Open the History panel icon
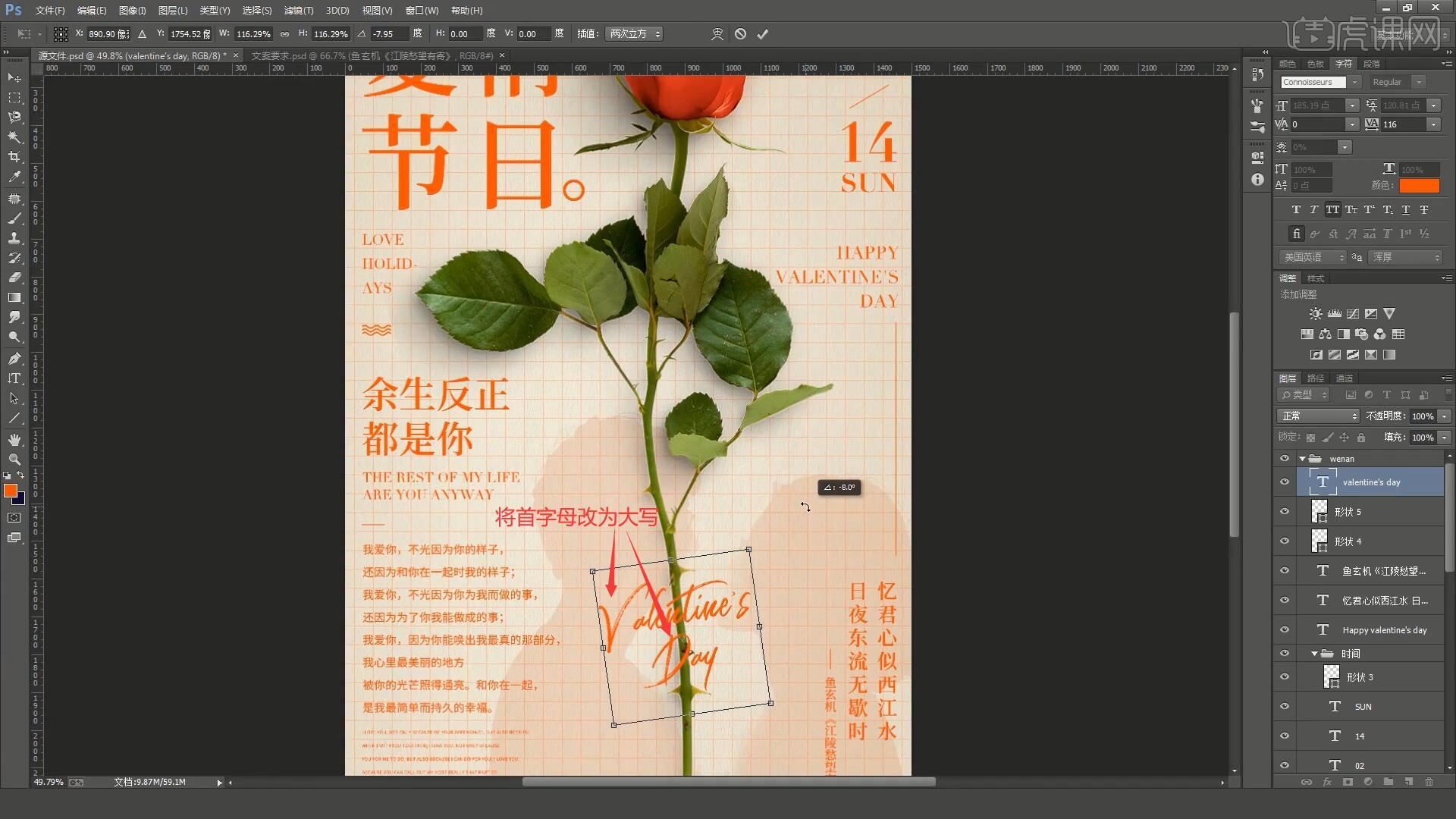This screenshot has width=1456, height=819. (1257, 74)
